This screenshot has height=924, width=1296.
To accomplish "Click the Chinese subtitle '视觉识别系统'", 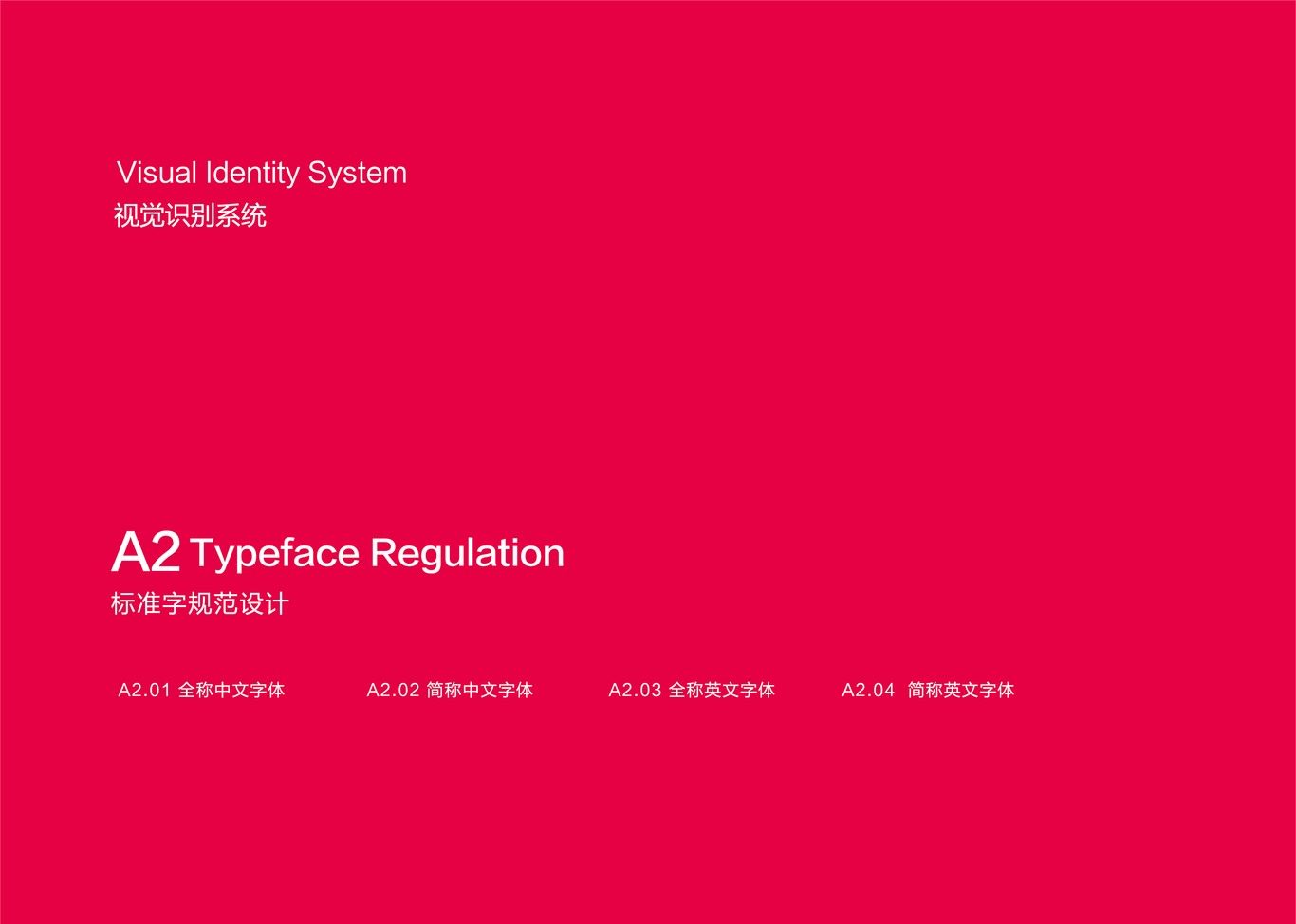I will (x=190, y=215).
